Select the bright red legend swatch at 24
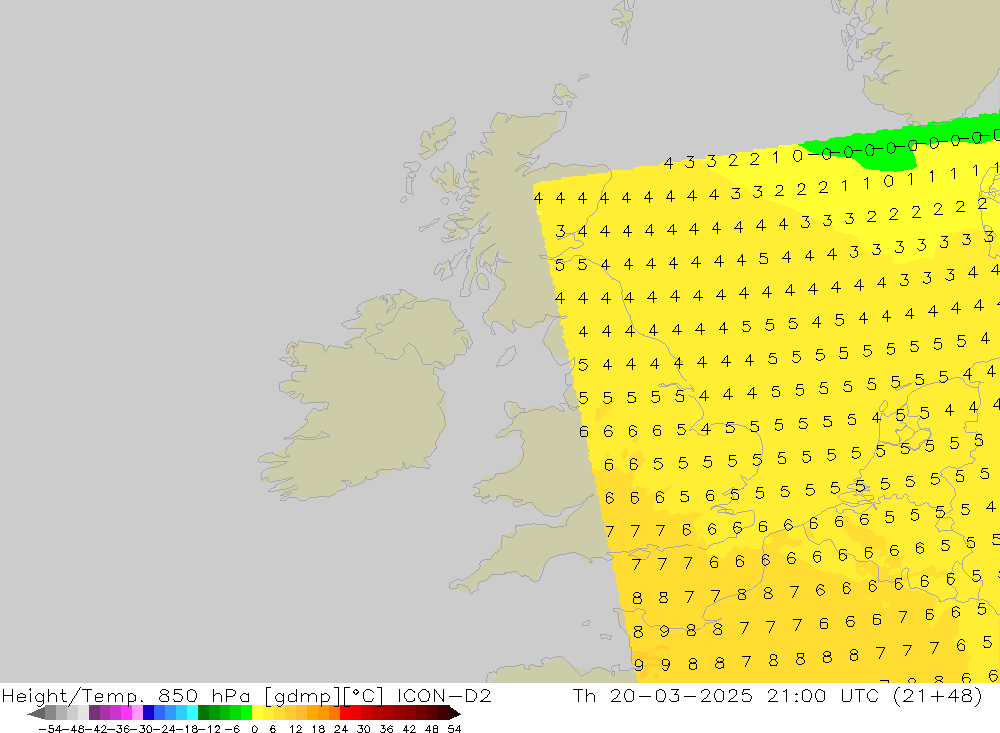Image resolution: width=1000 pixels, height=733 pixels. [x=345, y=713]
